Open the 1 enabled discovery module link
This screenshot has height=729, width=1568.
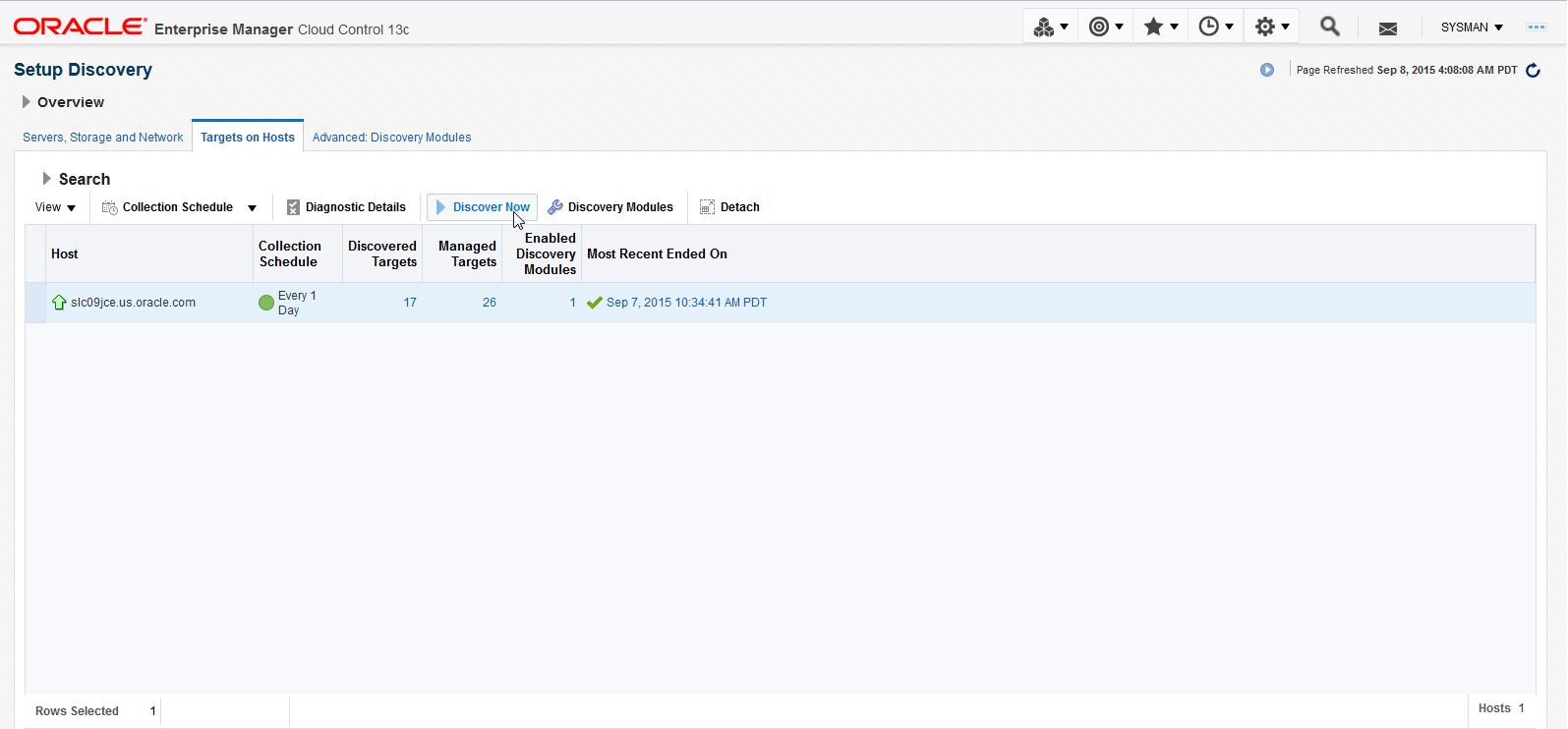pyautogui.click(x=572, y=303)
